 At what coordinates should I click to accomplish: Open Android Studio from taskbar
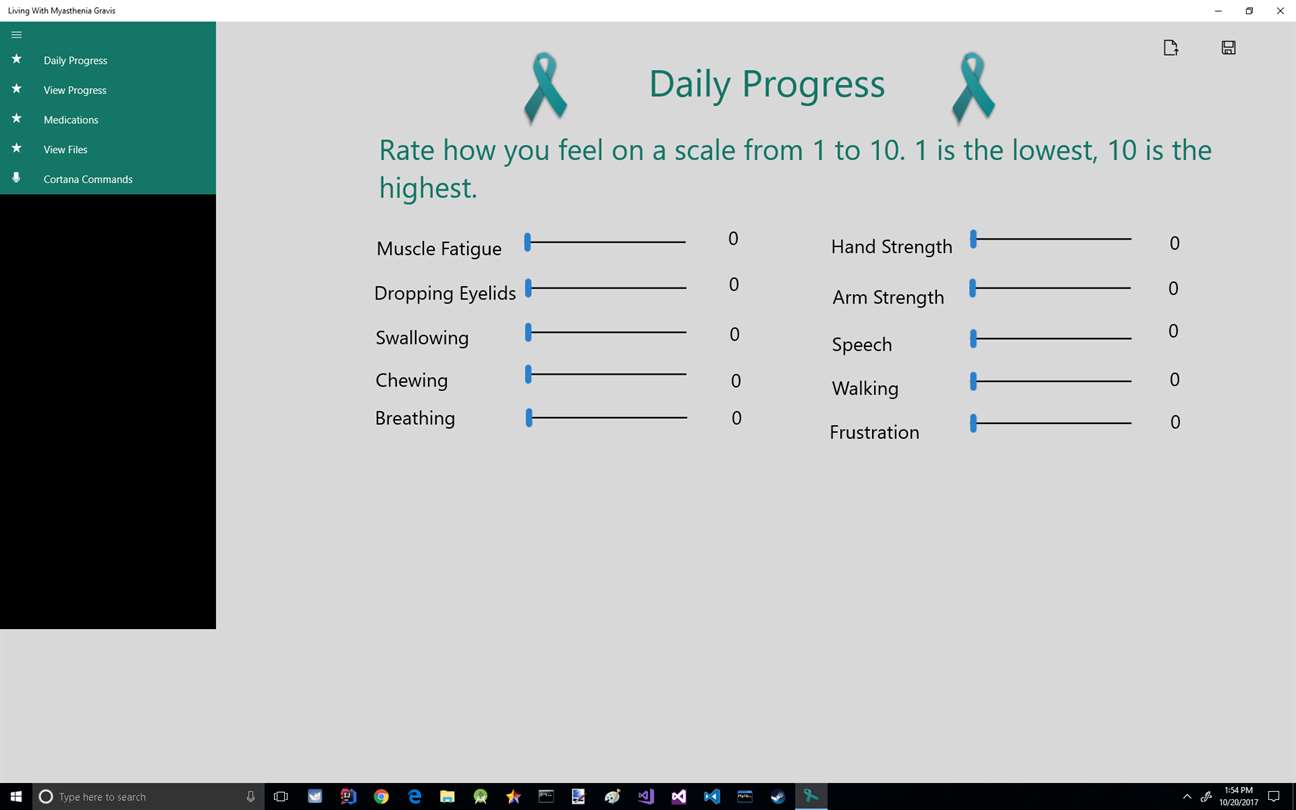(480, 796)
